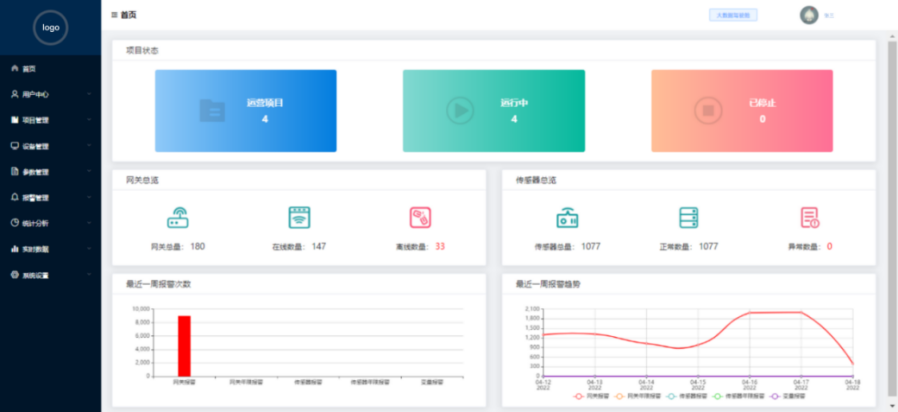Click the gateway router icon above 网关总量
This screenshot has height=412, width=898.
tap(177, 218)
